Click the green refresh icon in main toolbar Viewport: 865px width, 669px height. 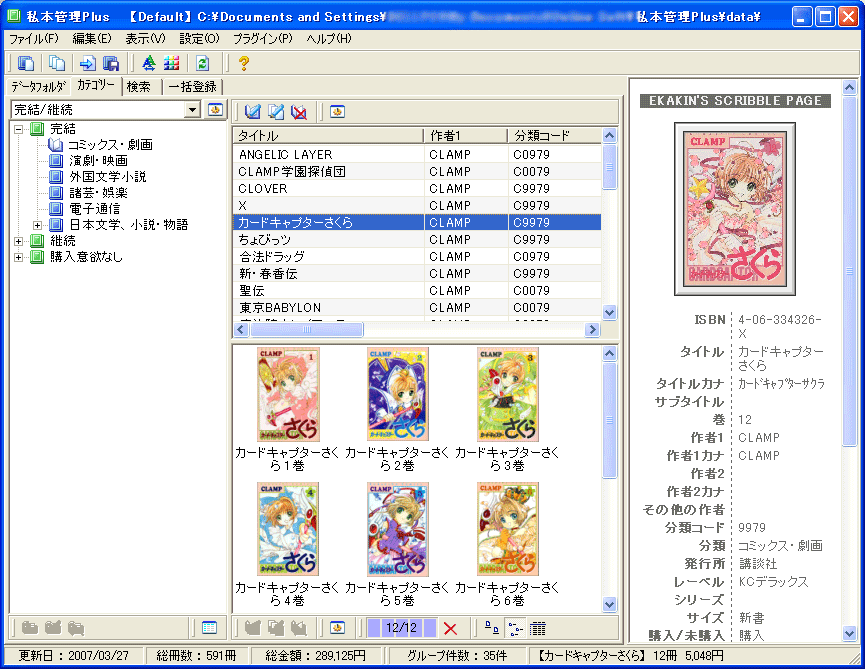[203, 64]
